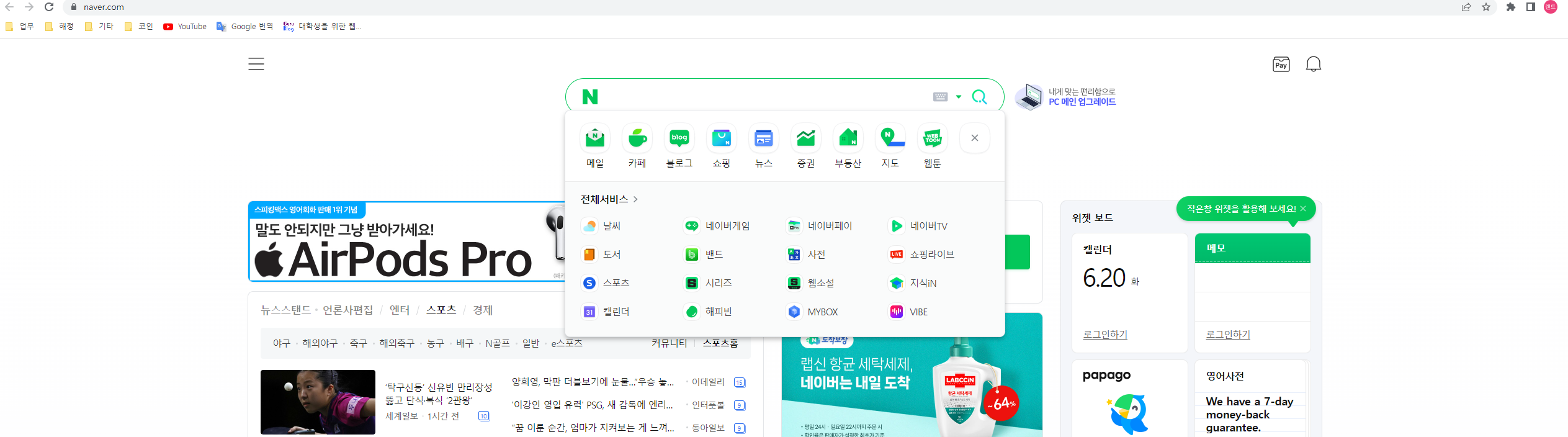
Task: Select the N골프 sports category
Action: tap(498, 343)
